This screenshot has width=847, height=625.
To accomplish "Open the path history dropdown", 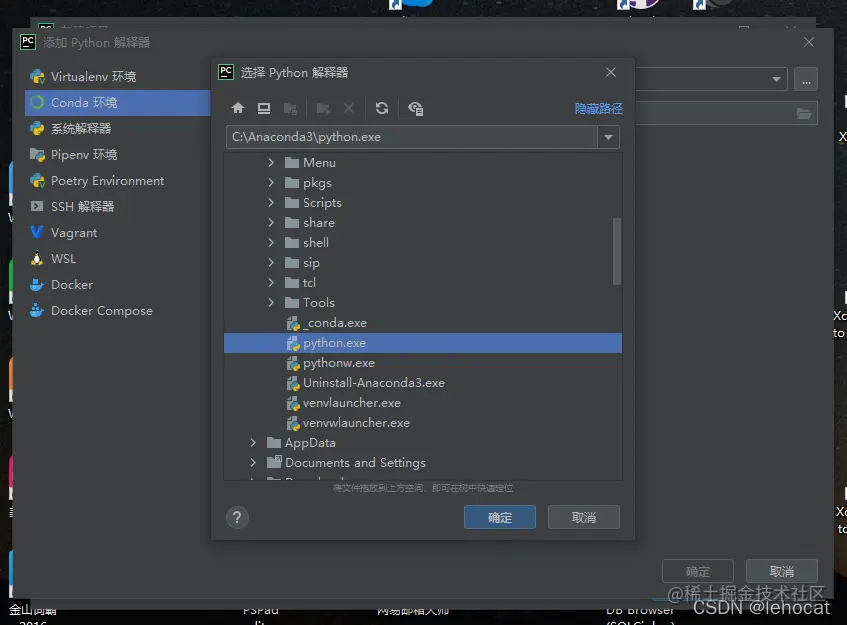I will click(x=608, y=137).
